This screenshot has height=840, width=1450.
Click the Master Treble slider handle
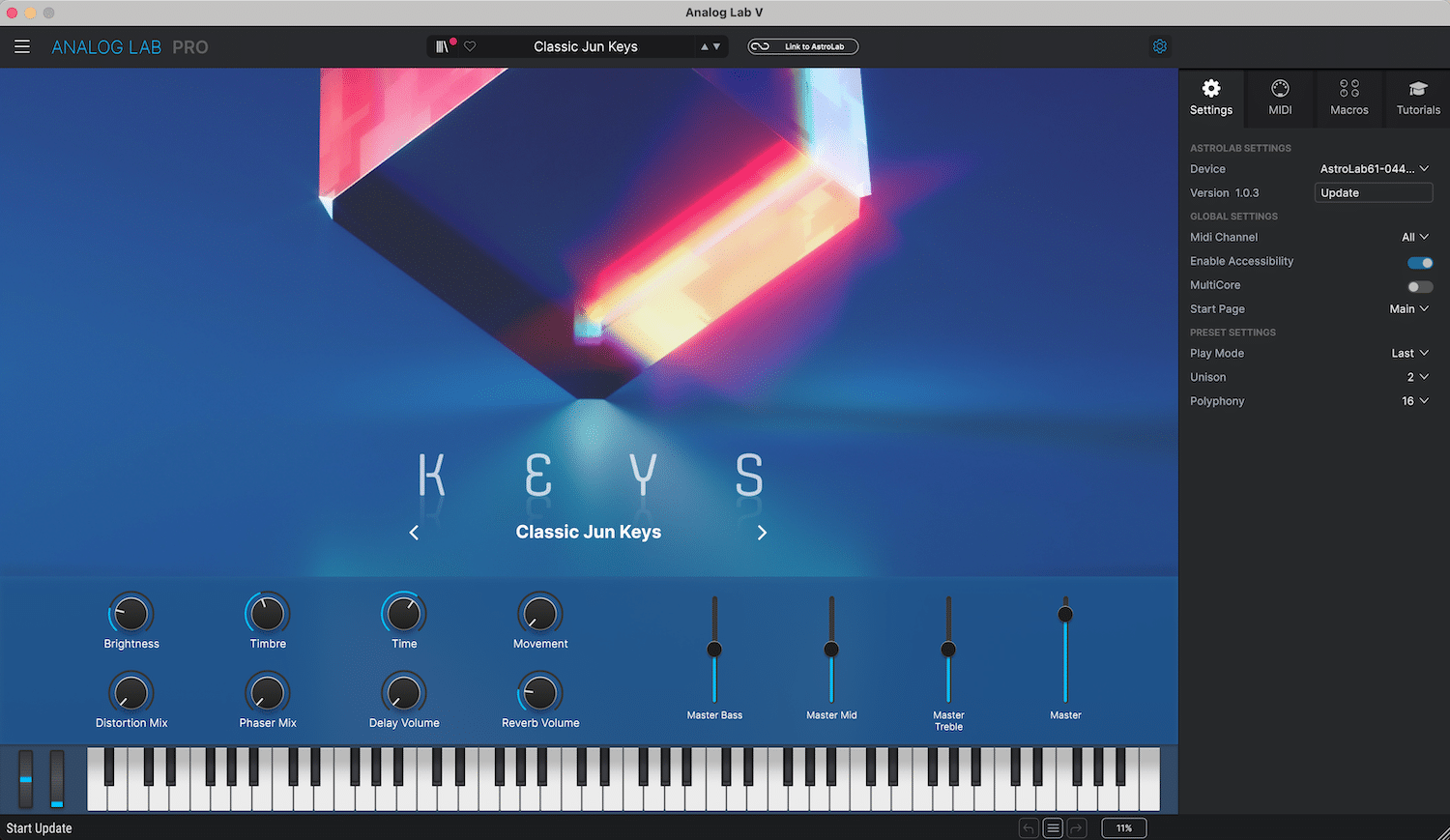[x=948, y=650]
